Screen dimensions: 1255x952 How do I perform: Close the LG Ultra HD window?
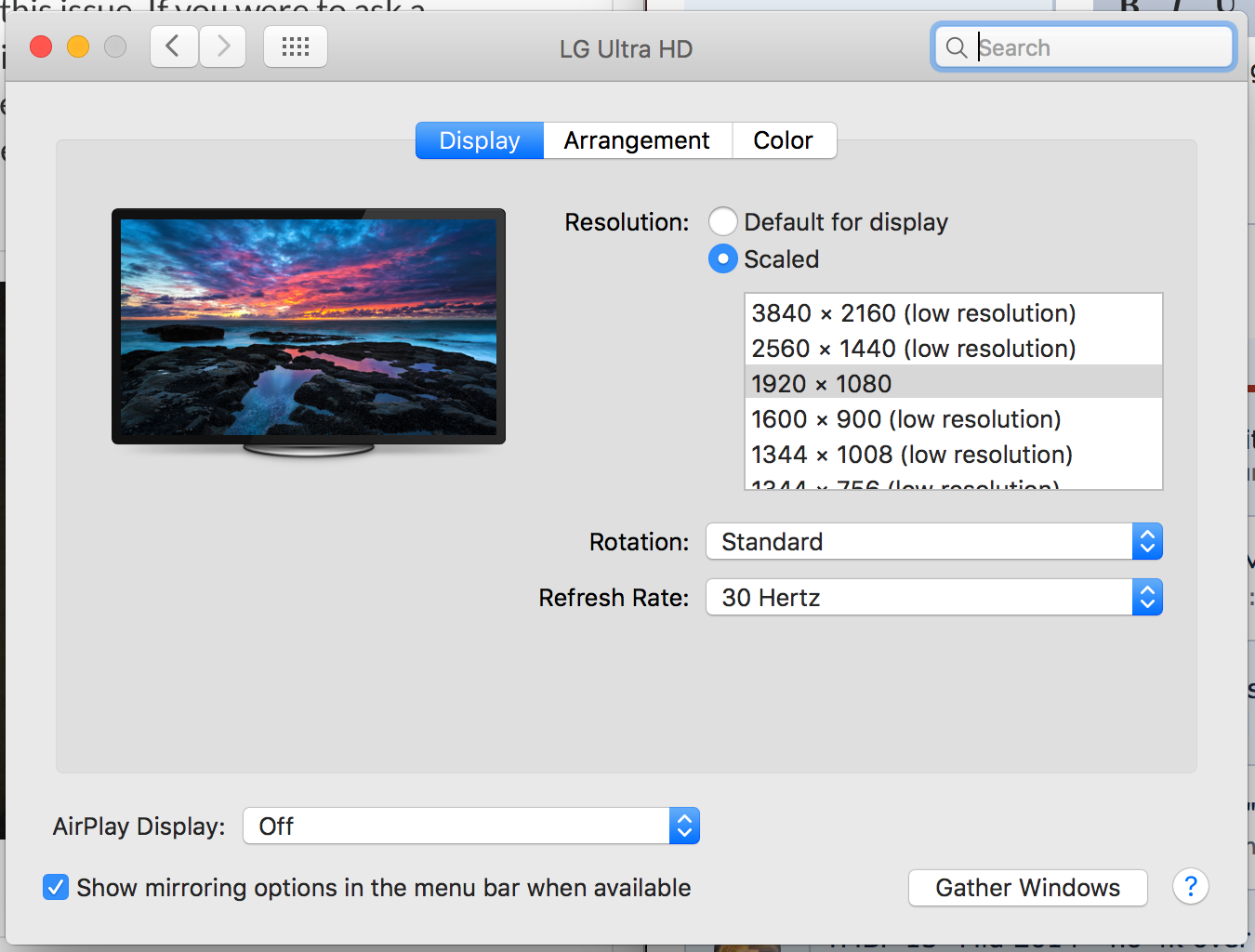(41, 46)
